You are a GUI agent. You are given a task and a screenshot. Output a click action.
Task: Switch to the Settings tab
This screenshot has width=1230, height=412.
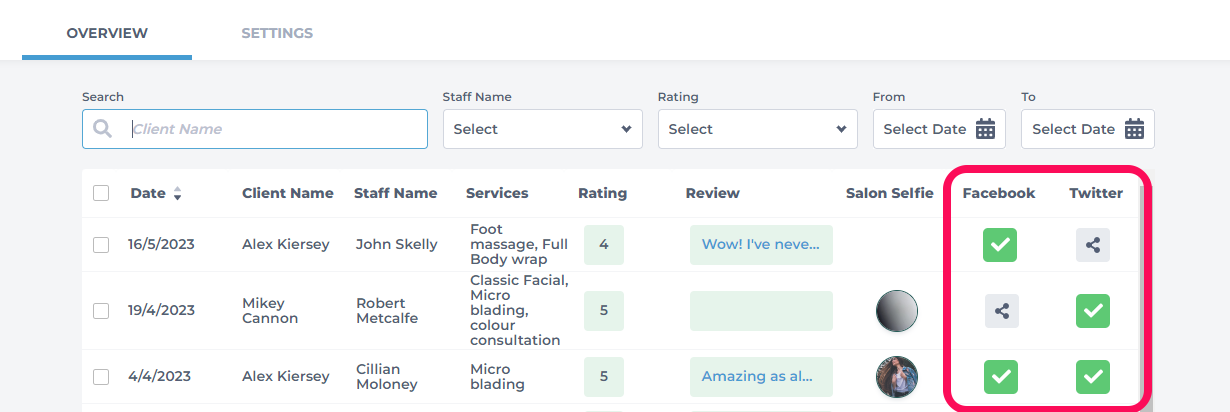tap(277, 33)
